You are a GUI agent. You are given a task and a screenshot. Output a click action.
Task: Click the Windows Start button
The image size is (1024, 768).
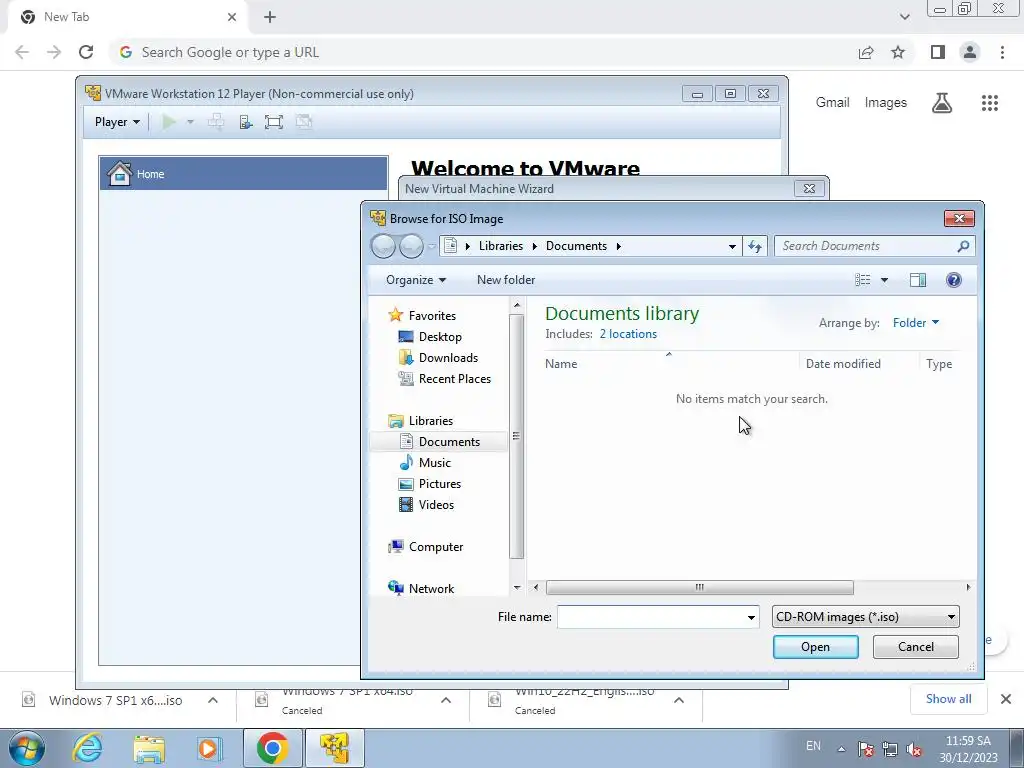tap(26, 748)
